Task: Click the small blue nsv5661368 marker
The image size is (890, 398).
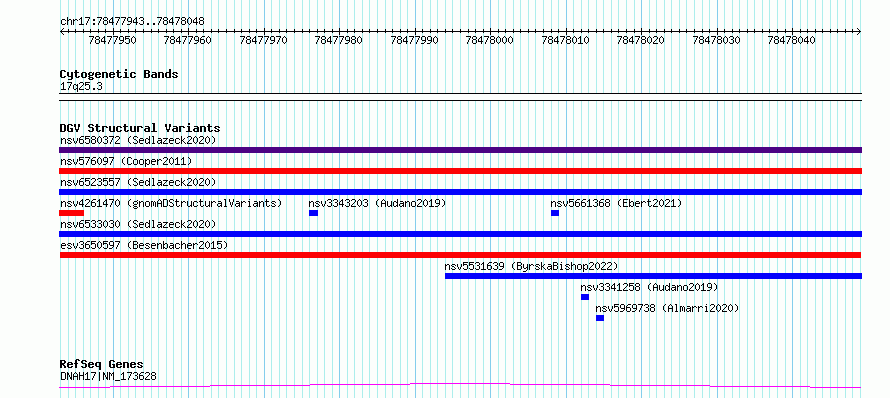Action: point(555,213)
